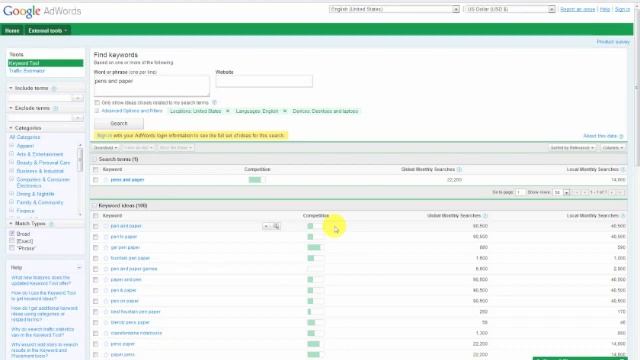Expand Dining & Nightlife category

[x=11, y=194]
